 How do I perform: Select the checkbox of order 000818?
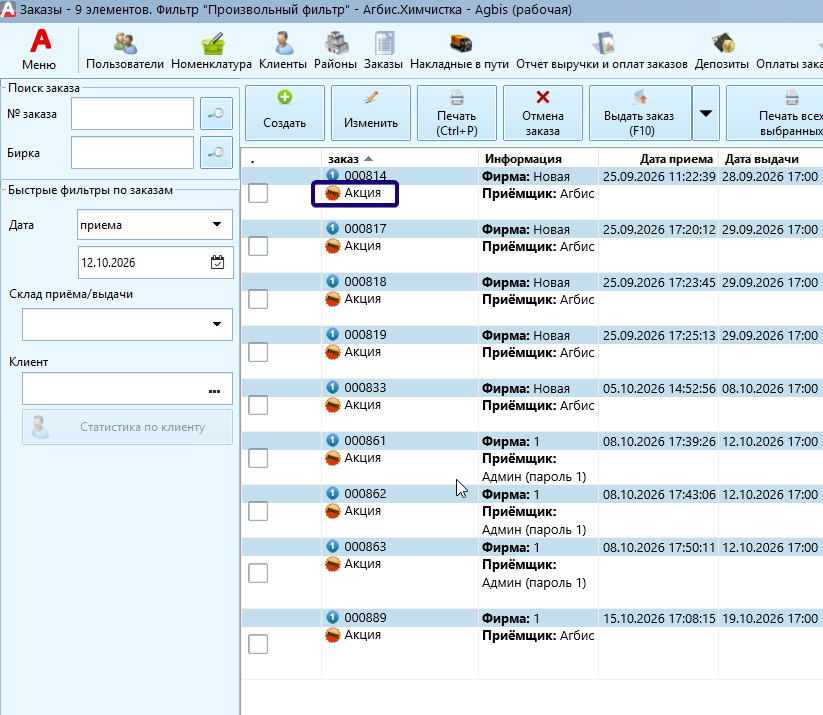258,299
